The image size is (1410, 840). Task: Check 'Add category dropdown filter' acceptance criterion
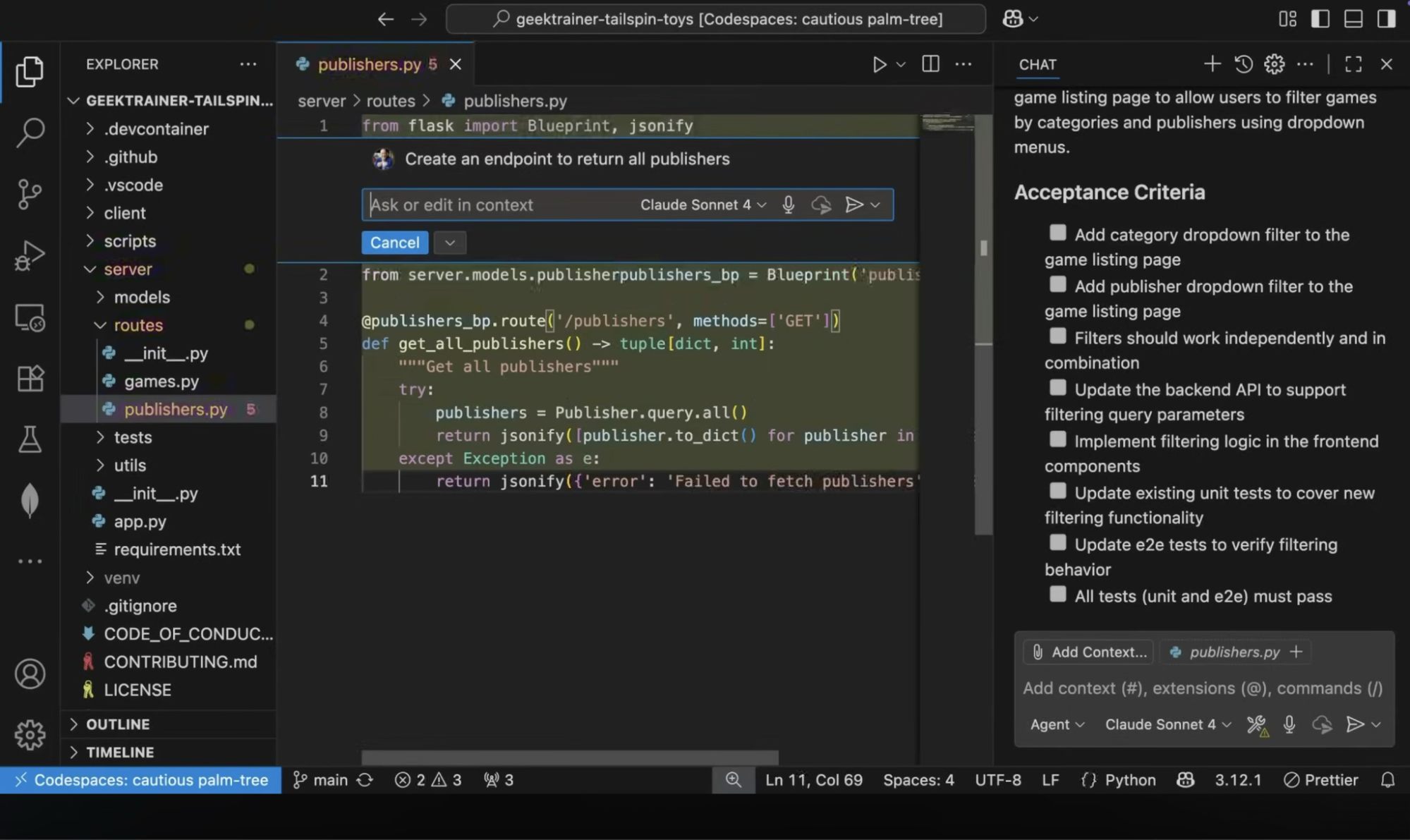(1057, 232)
